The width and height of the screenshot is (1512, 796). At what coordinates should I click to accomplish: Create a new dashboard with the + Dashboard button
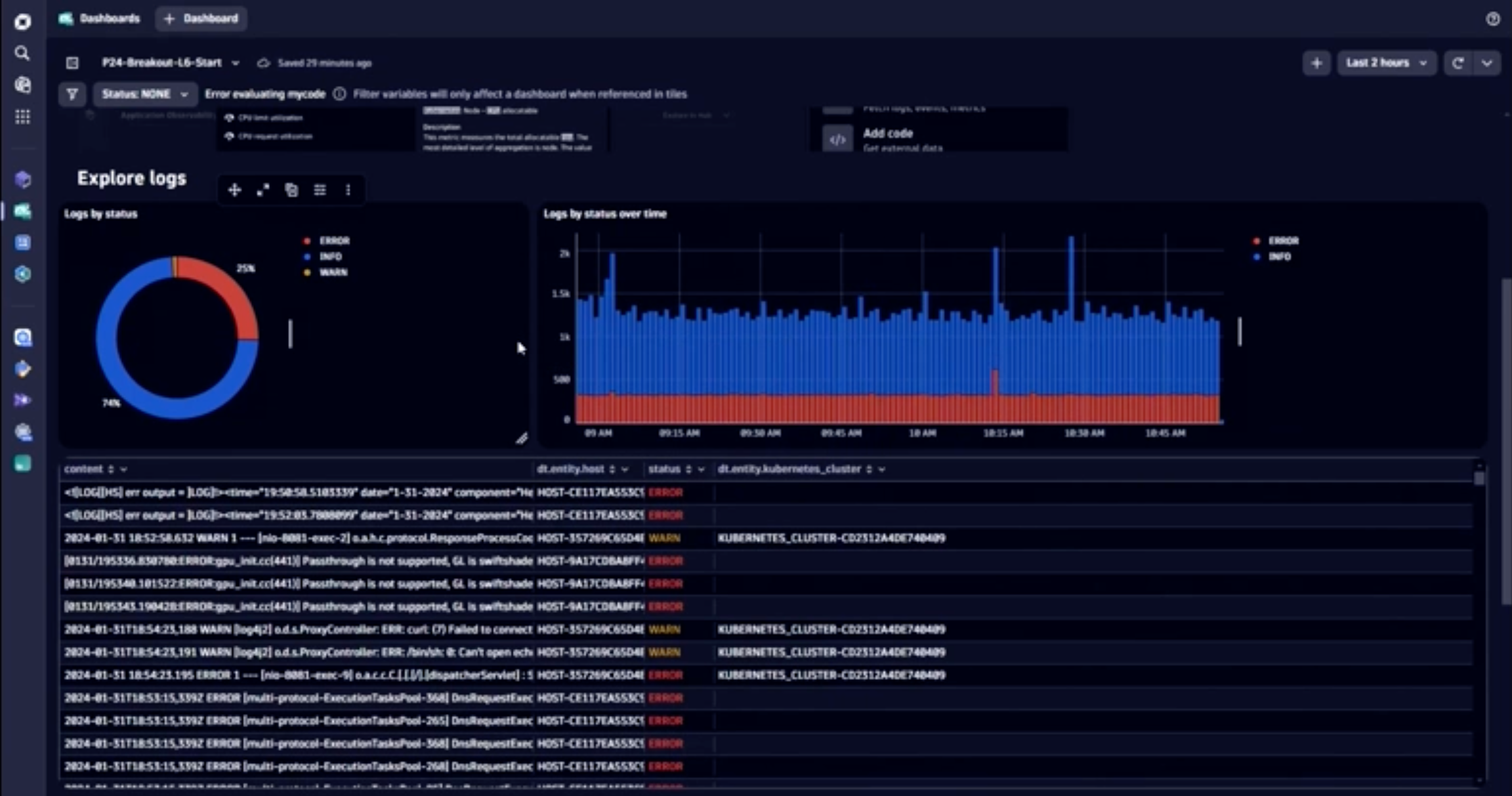coord(201,18)
